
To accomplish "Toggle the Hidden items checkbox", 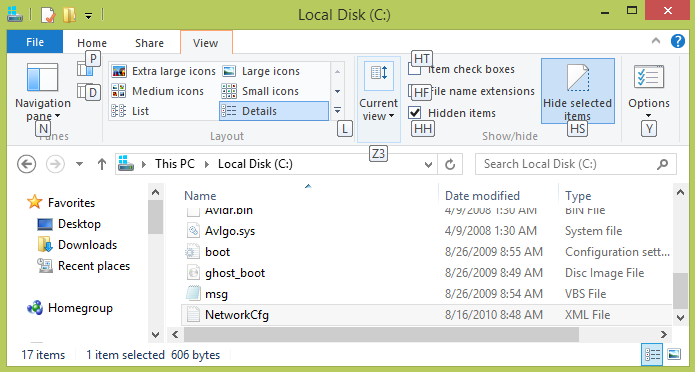I will click(414, 113).
